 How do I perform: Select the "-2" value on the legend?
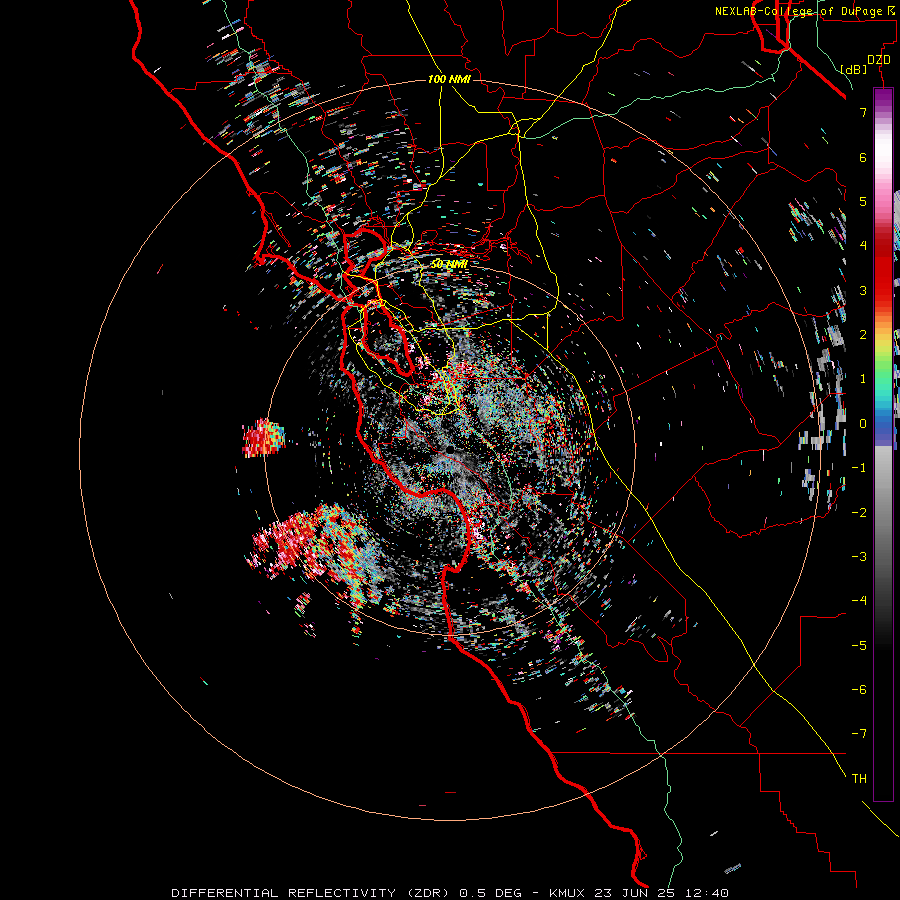tap(859, 513)
